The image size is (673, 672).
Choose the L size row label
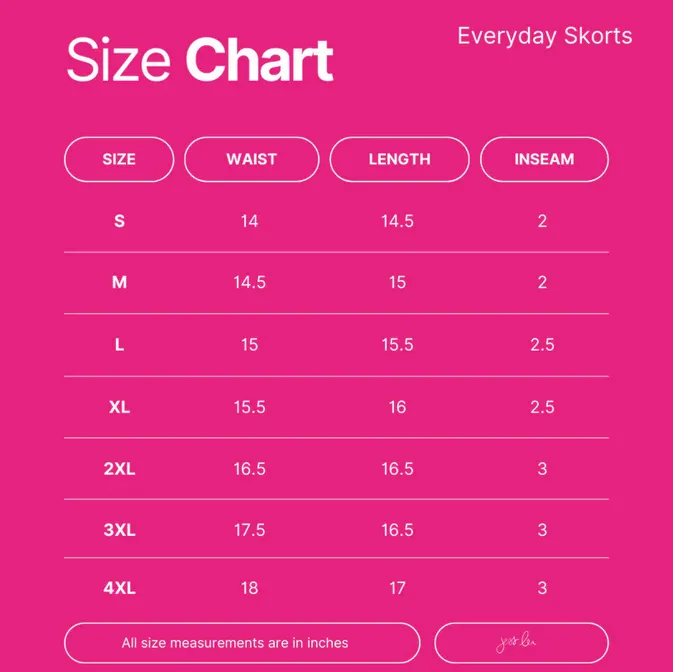[x=119, y=345]
